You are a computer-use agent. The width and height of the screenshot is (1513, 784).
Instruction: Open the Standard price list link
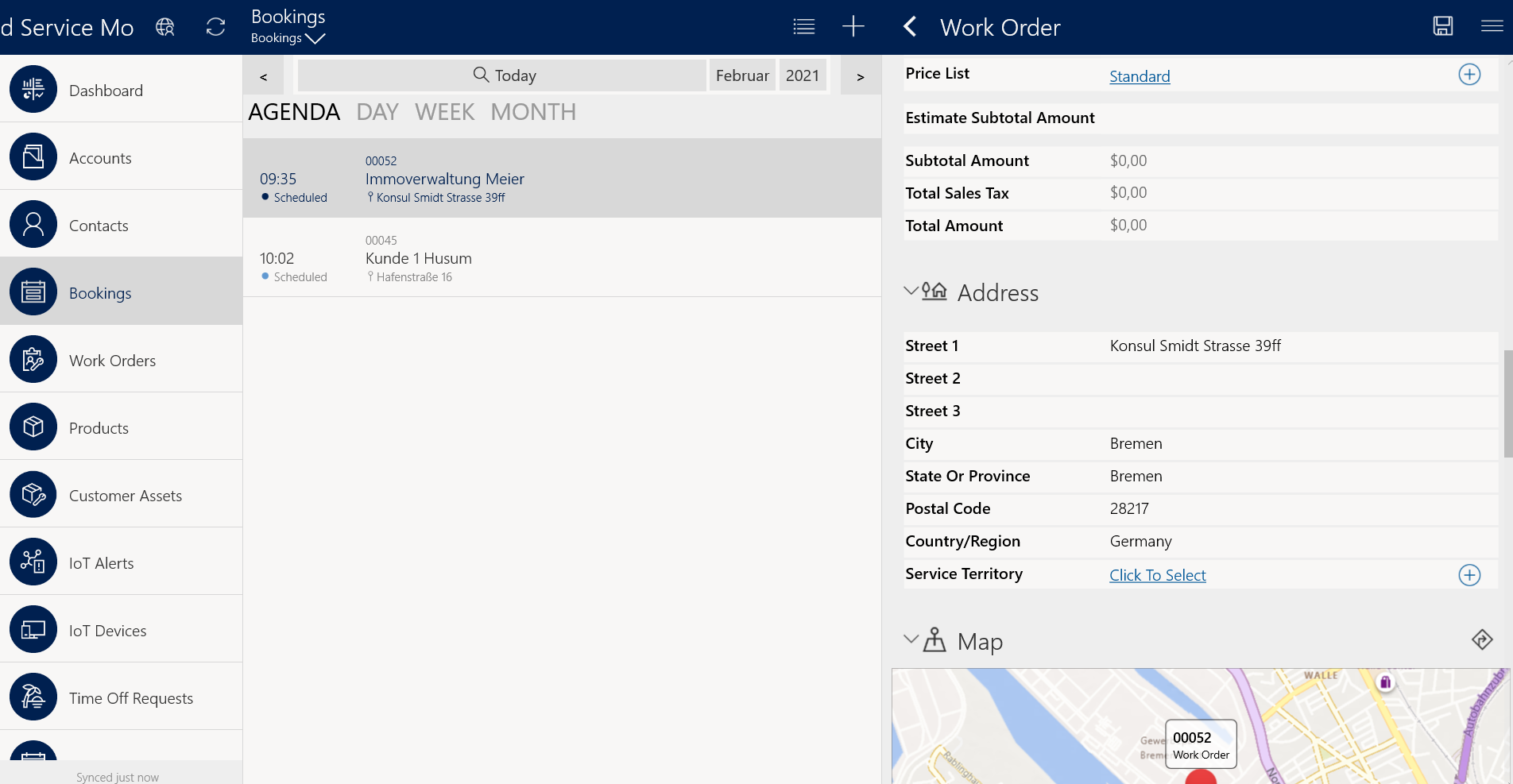pos(1139,76)
